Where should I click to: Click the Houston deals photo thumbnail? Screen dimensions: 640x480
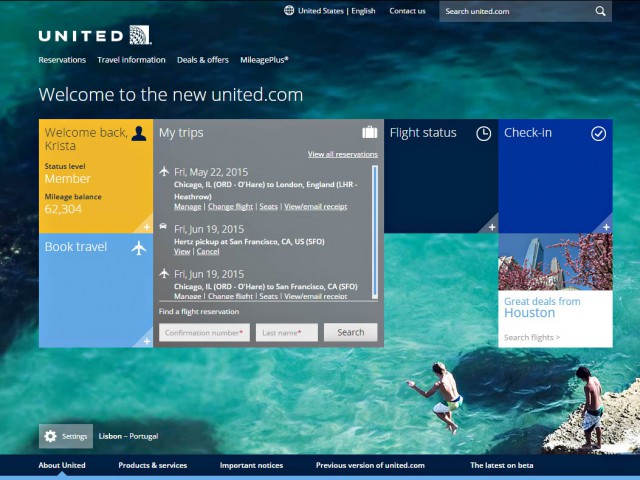(555, 262)
